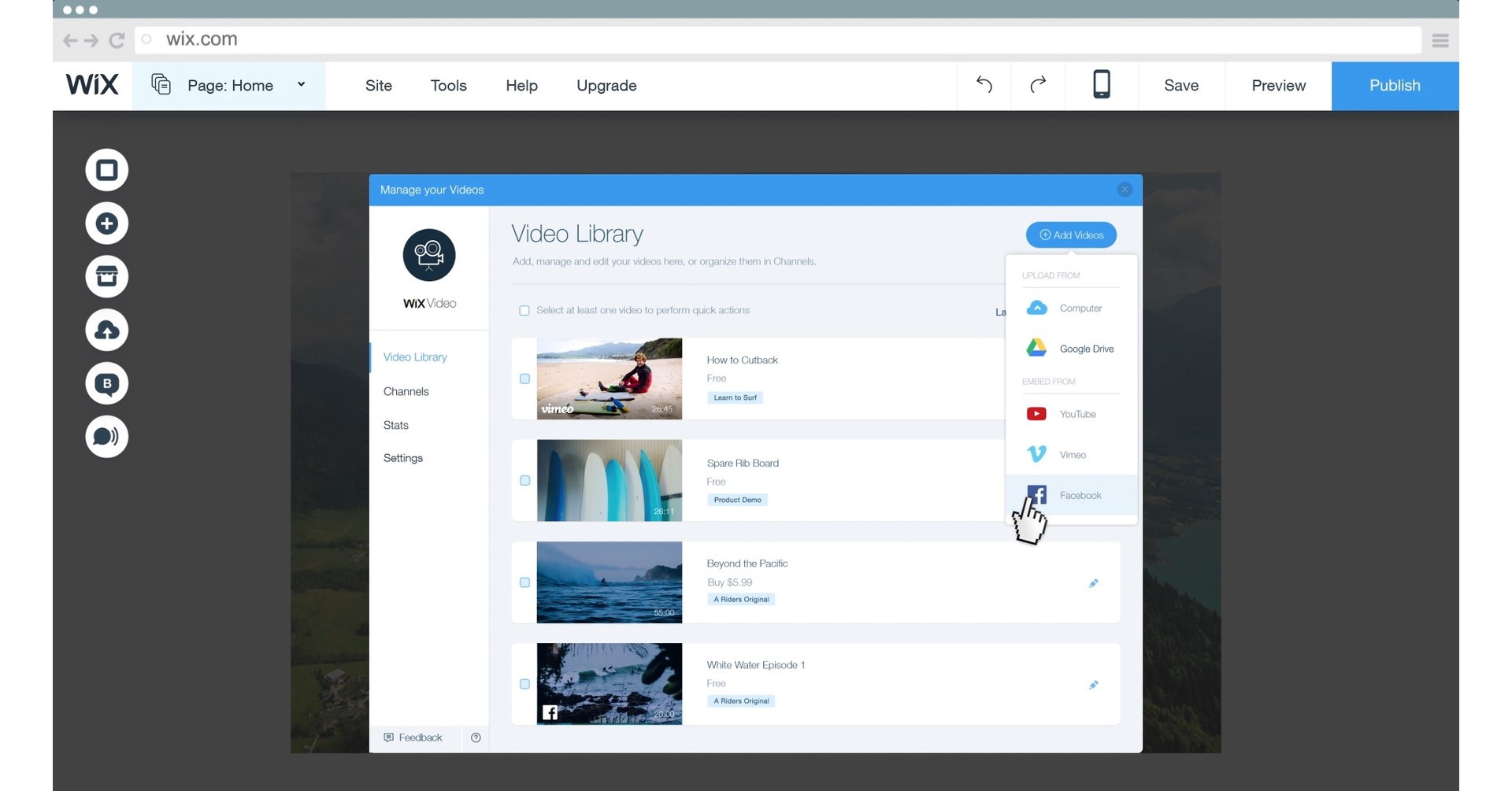1512x791 pixels.
Task: Switch to mobile view via phone icon
Action: pos(1101,85)
